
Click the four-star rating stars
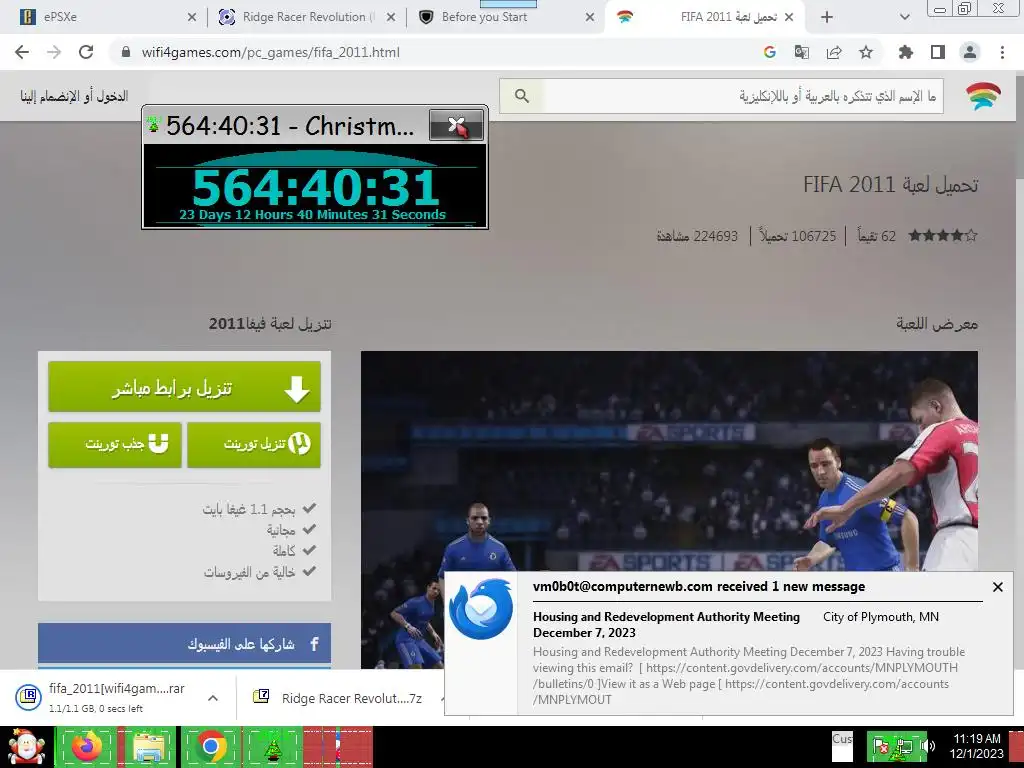tap(942, 236)
